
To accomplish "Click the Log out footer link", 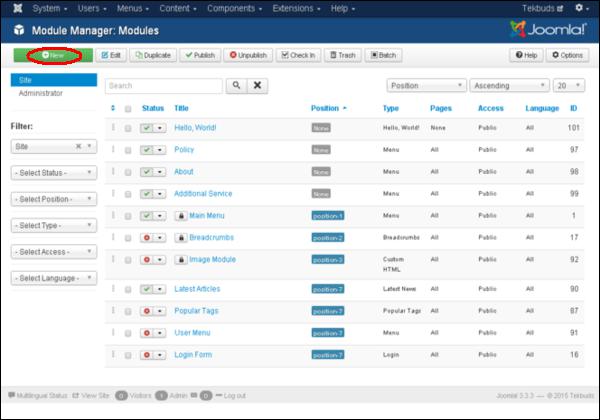I will click(x=231, y=396).
